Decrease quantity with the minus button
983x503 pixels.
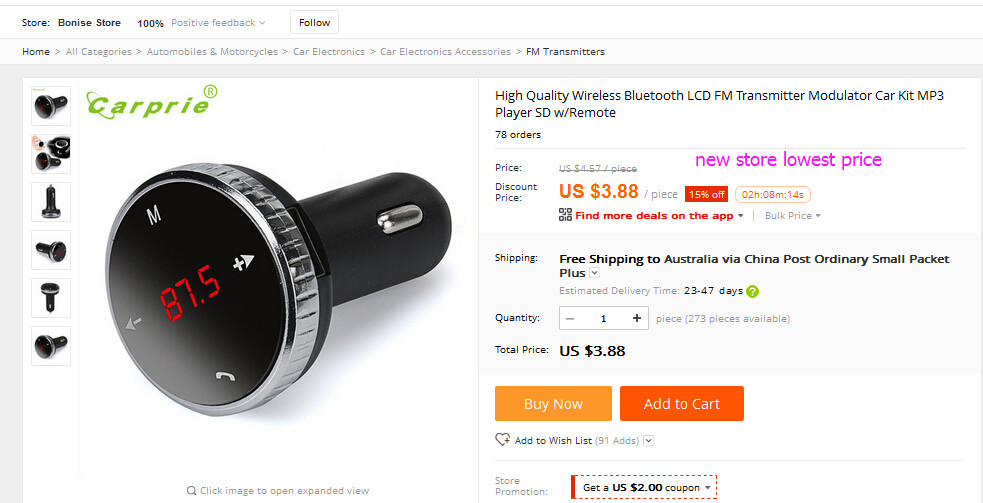[x=570, y=319]
